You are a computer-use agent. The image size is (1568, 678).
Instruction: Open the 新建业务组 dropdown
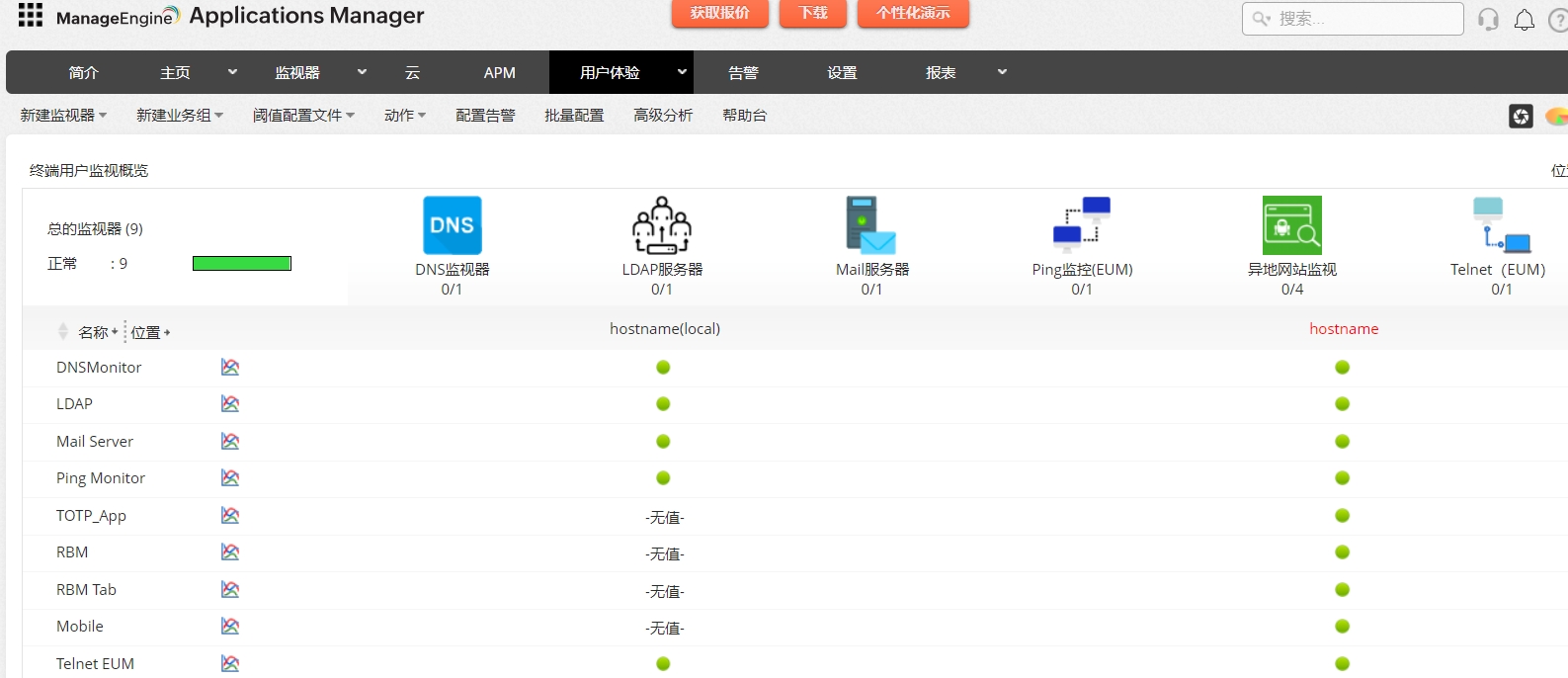click(180, 116)
